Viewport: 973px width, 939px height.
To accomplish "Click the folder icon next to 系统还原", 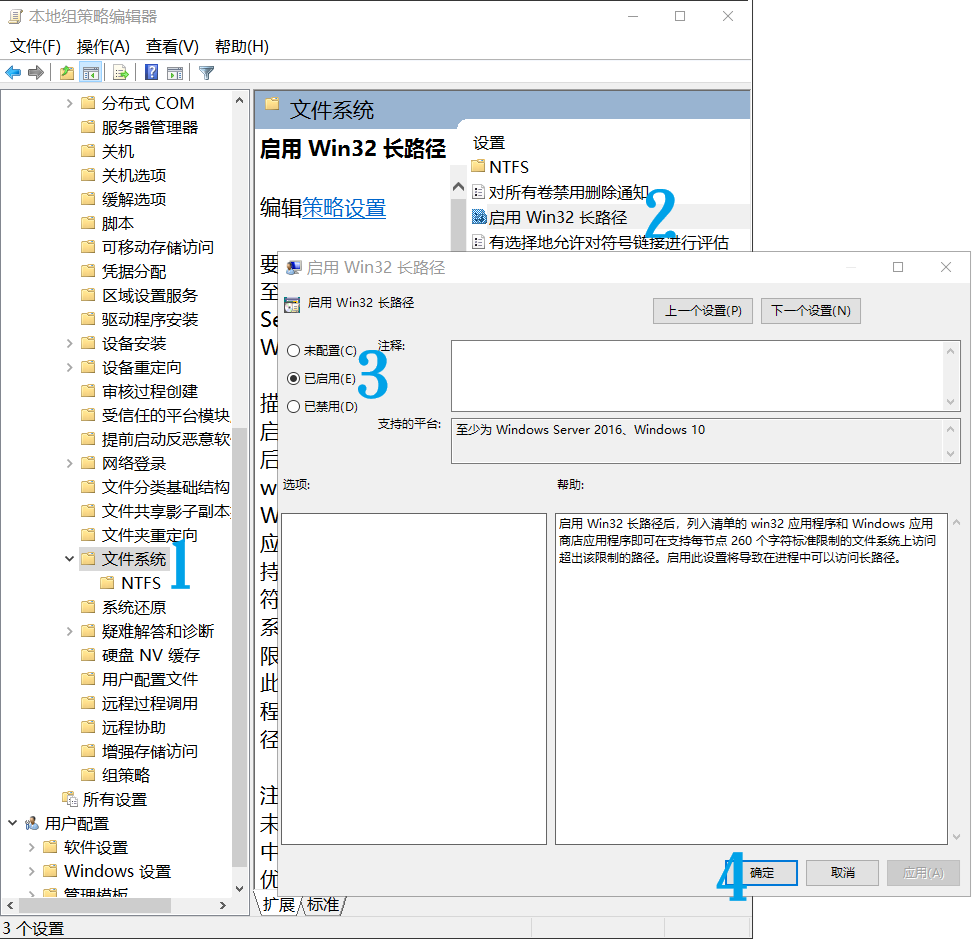I will (89, 607).
